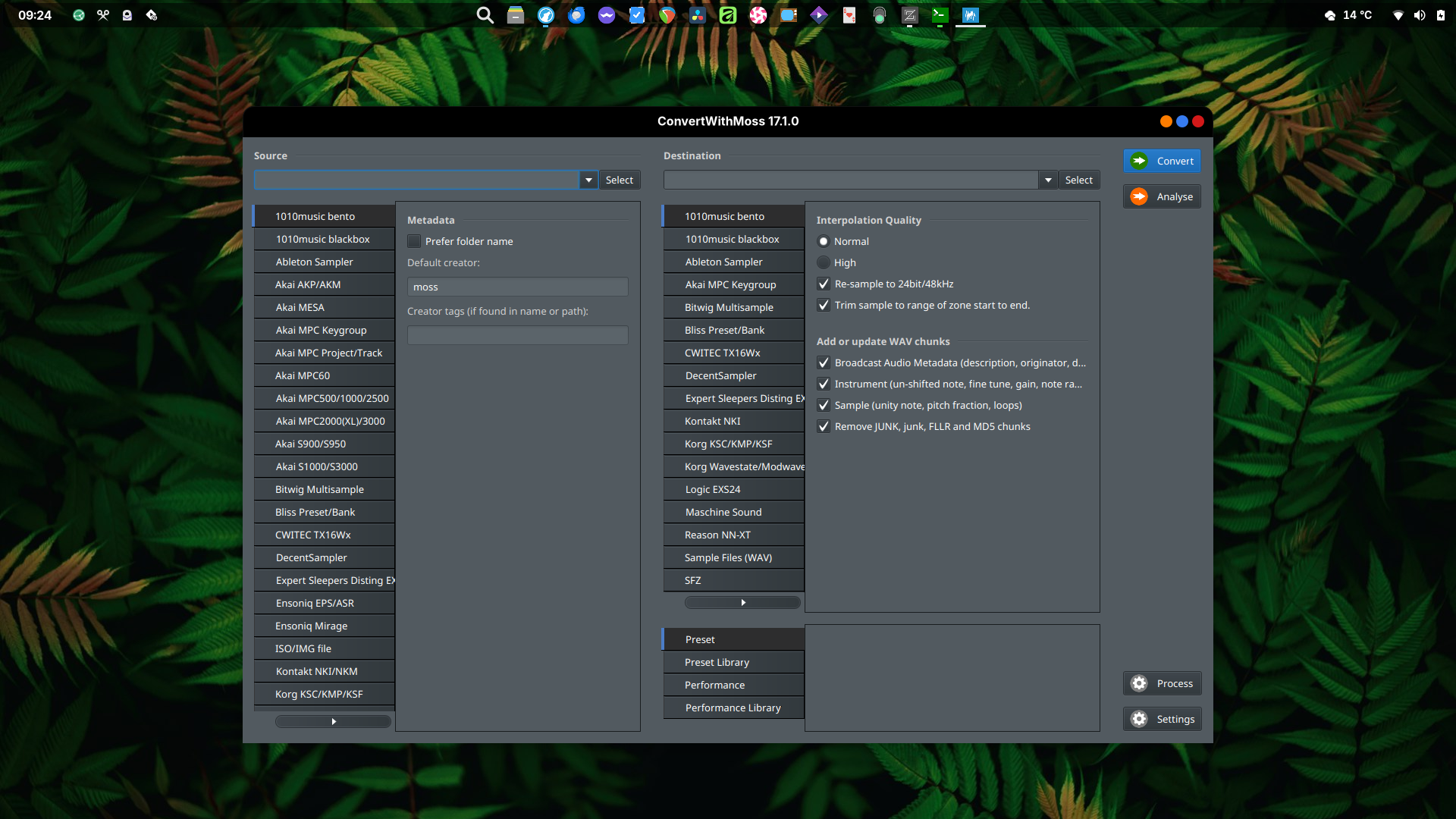This screenshot has height=819, width=1456.
Task: Open the search magnifier in top panel
Action: [485, 15]
